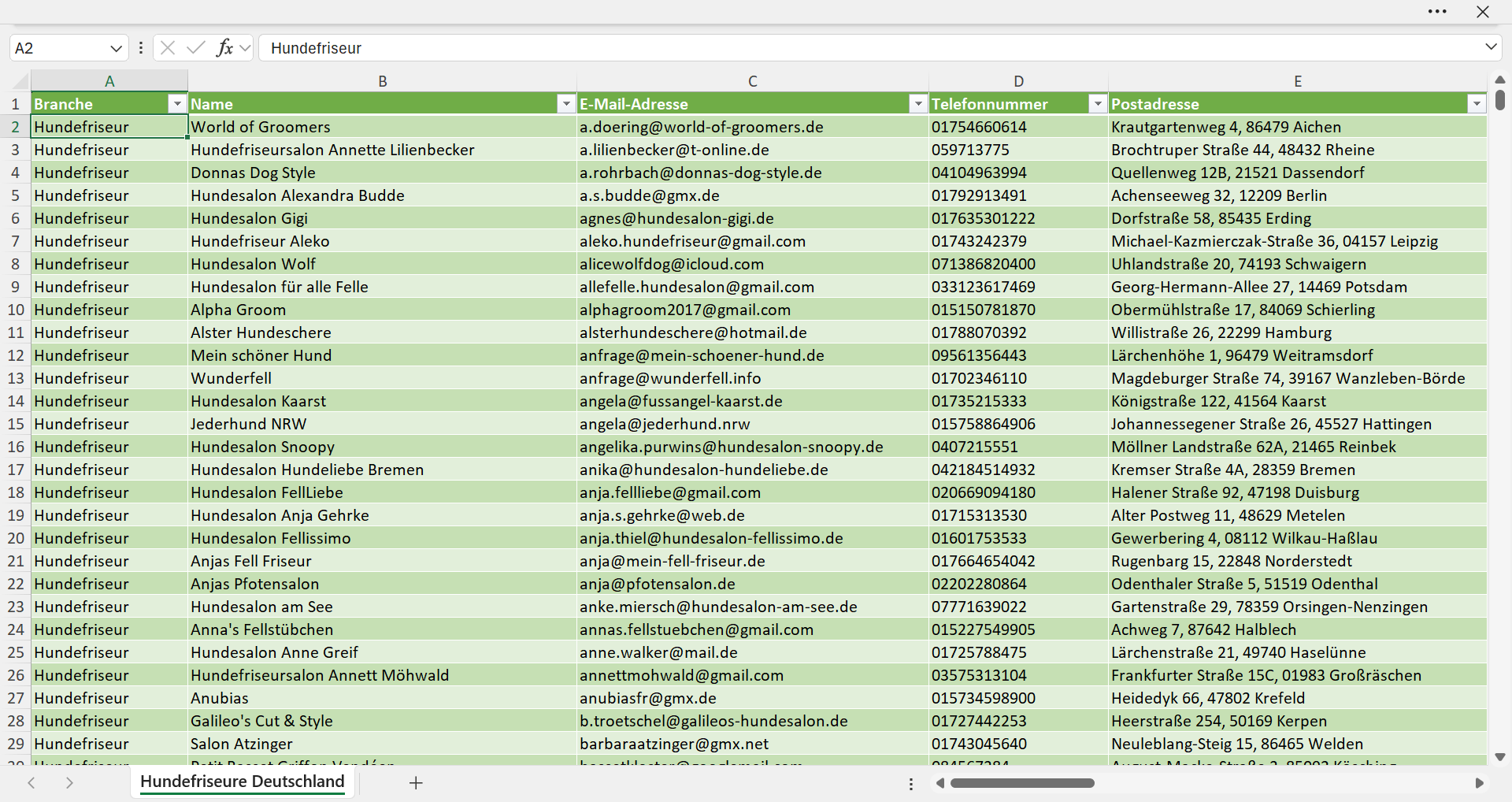Click Hundesalon FellLiebe cell
1512x802 pixels.
coord(383,492)
